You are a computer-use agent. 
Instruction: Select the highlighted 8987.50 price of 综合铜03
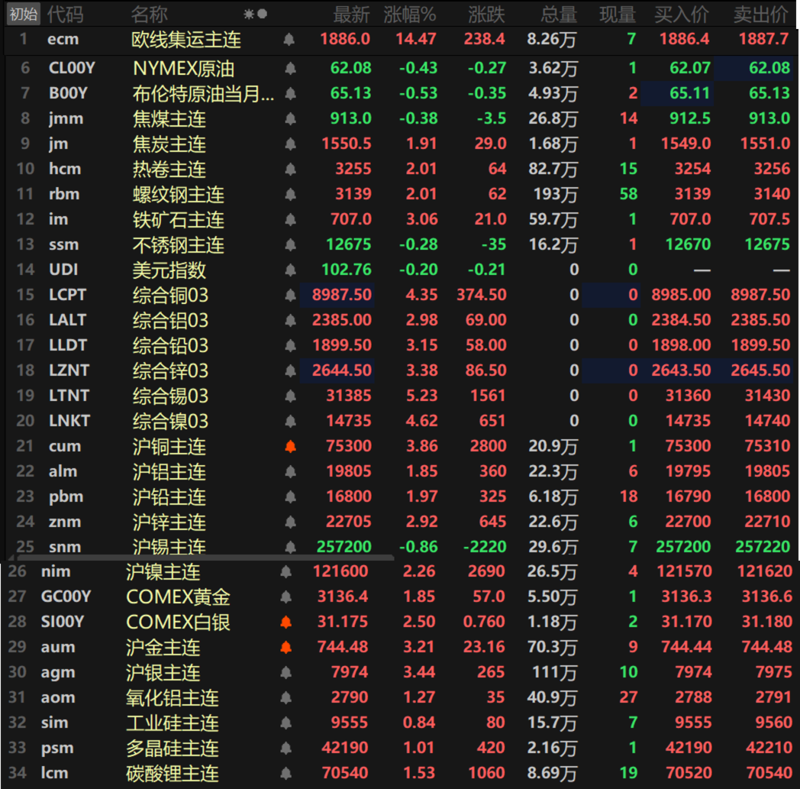tap(342, 295)
